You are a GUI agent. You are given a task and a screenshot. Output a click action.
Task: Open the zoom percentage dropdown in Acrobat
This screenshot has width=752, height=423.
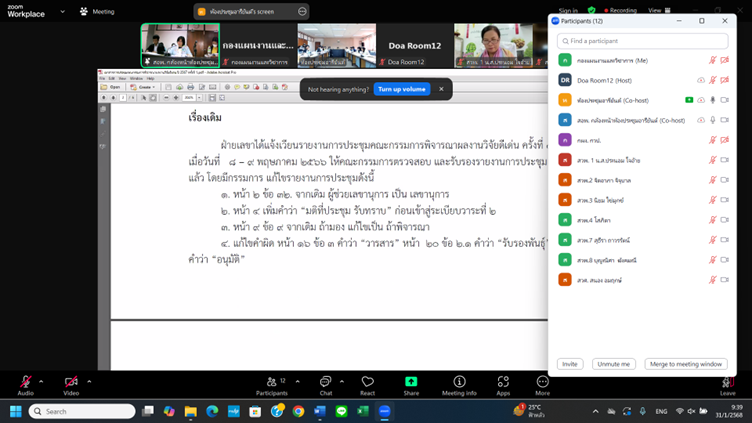coord(200,97)
